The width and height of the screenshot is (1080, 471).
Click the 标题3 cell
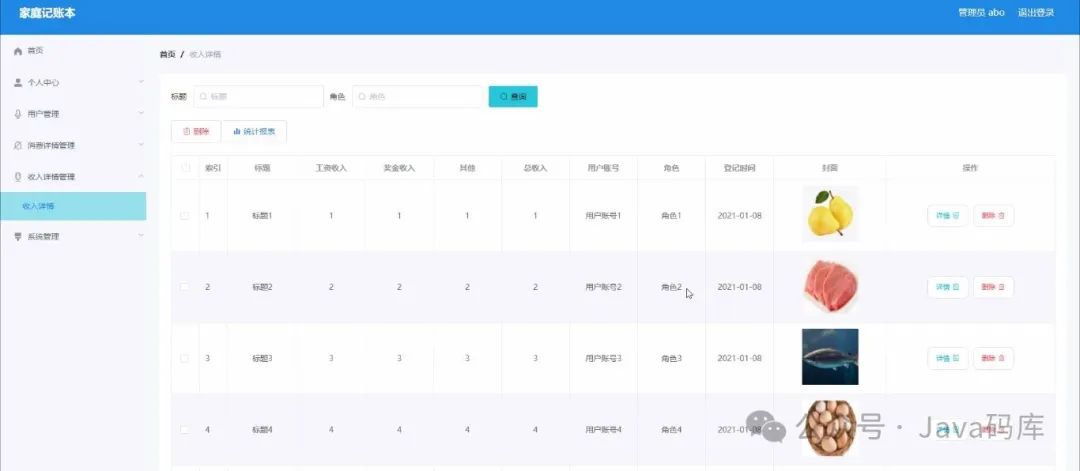tap(262, 358)
